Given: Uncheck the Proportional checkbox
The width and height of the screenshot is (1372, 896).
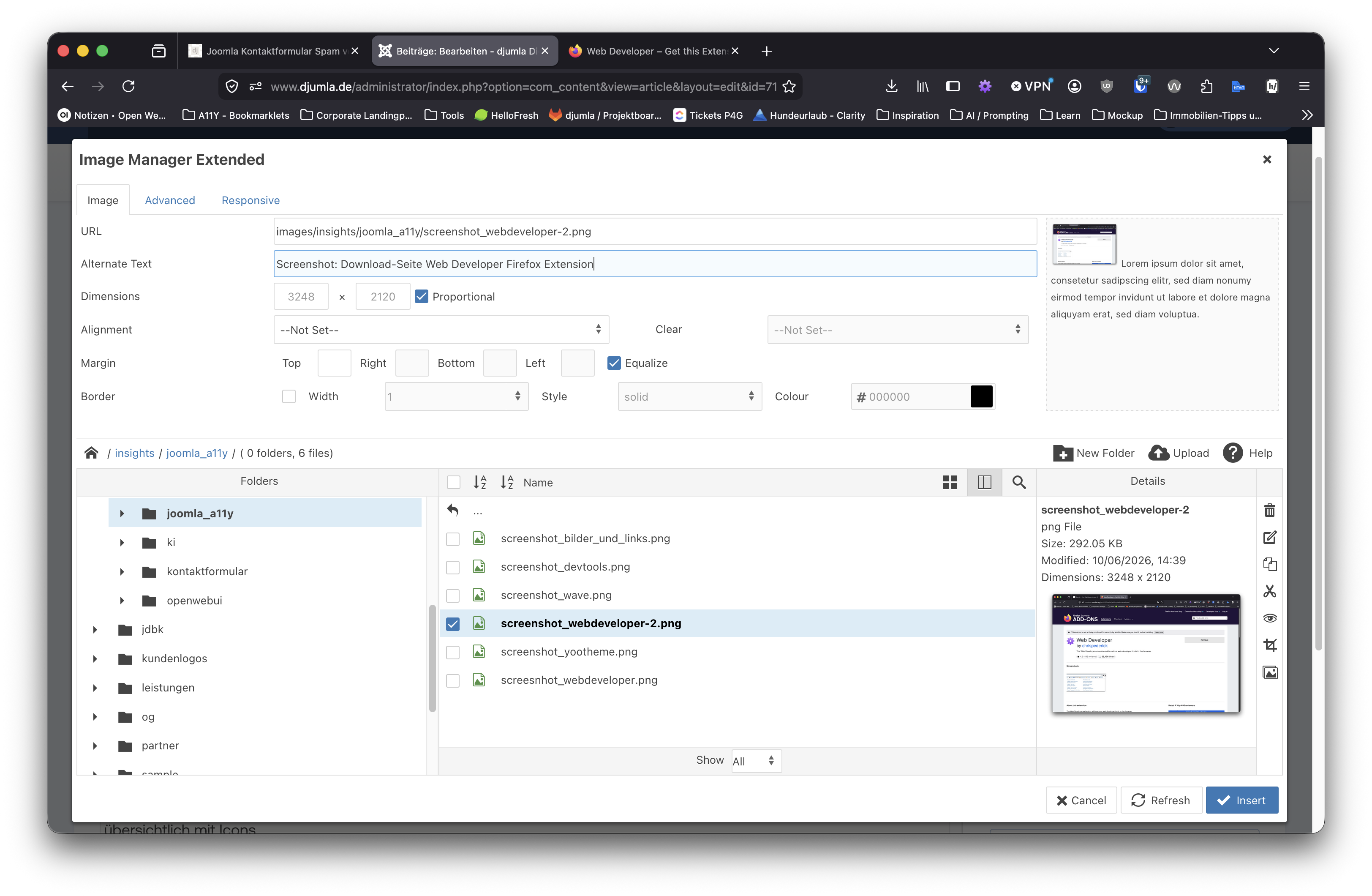Looking at the screenshot, I should click(x=422, y=297).
